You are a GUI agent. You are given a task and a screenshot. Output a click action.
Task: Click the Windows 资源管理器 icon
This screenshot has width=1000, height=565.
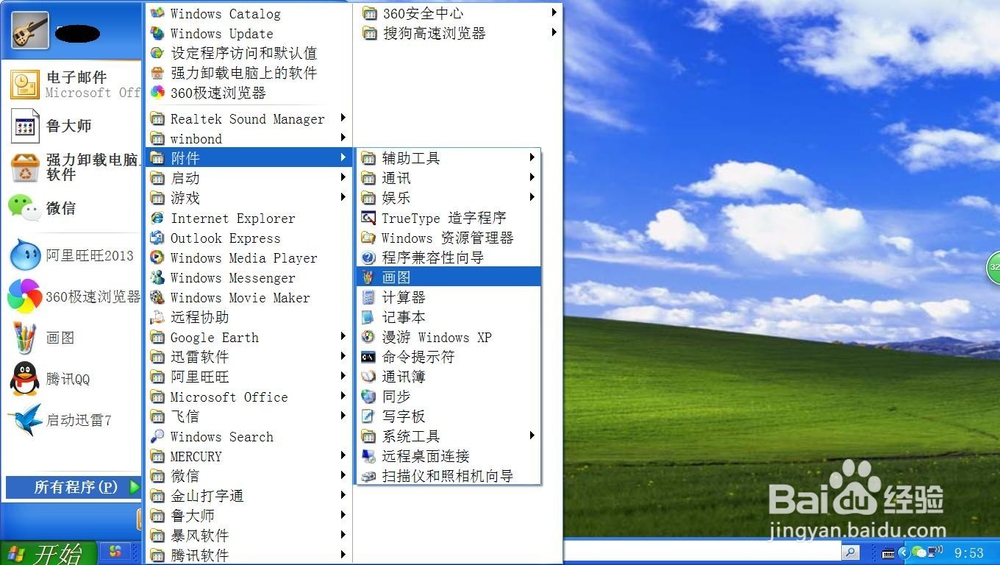(x=368, y=238)
